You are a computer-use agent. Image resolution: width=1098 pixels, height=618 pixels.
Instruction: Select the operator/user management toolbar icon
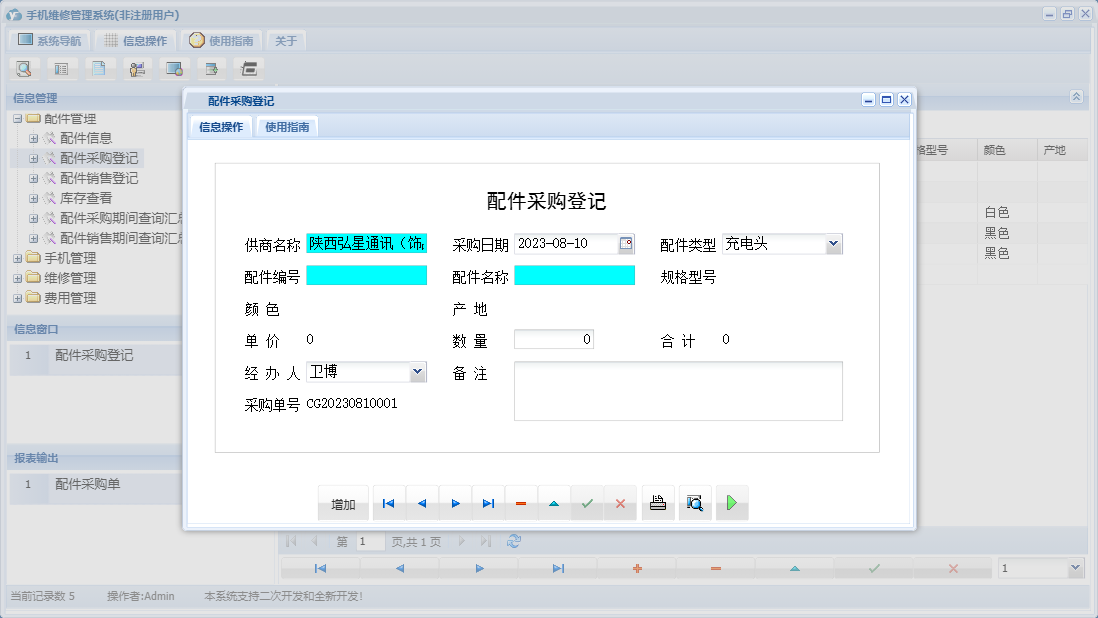(x=137, y=68)
